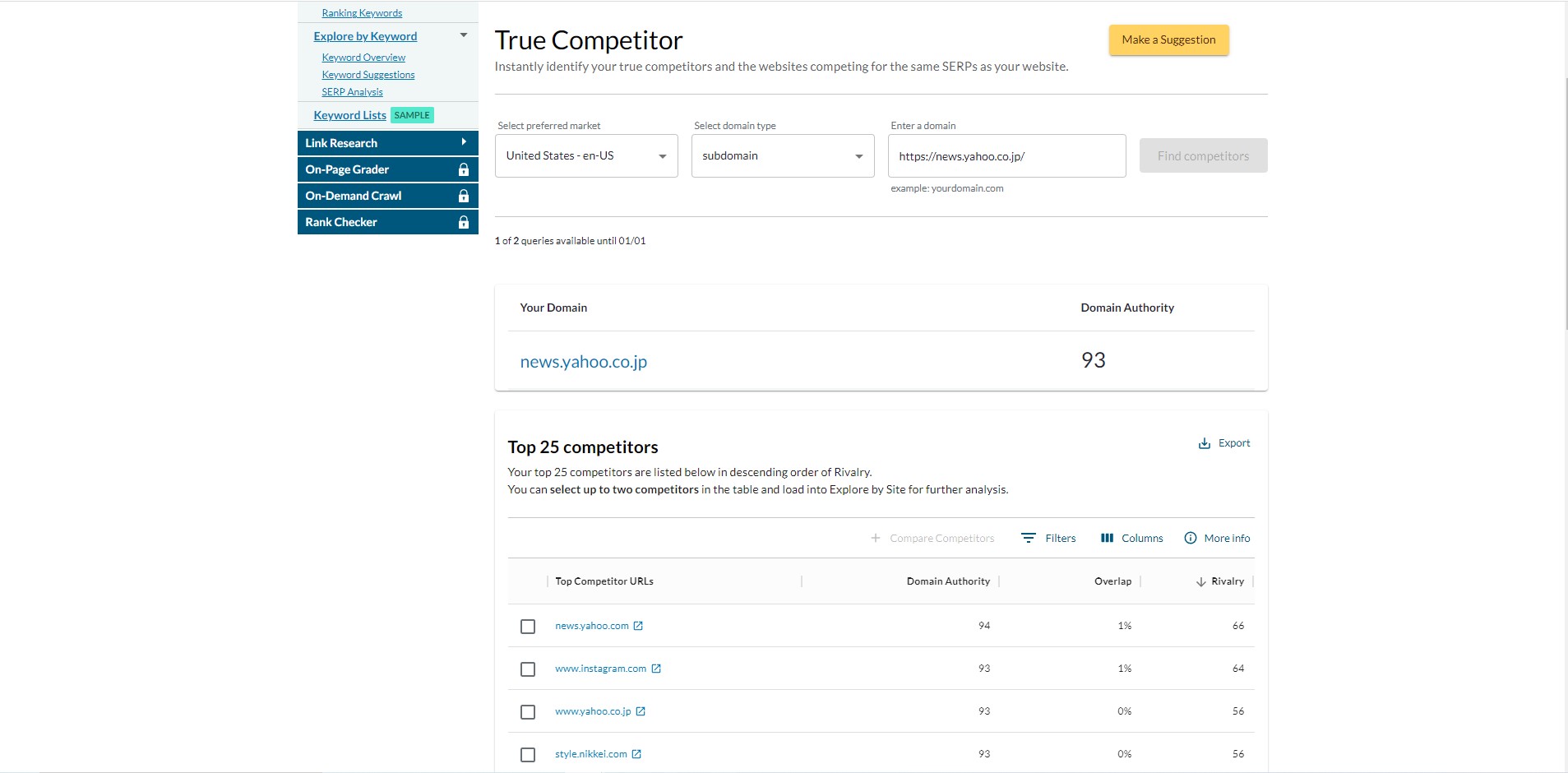Select the www.instagram.com competitor checkbox
Screen dimensions: 1568x773
(528, 669)
